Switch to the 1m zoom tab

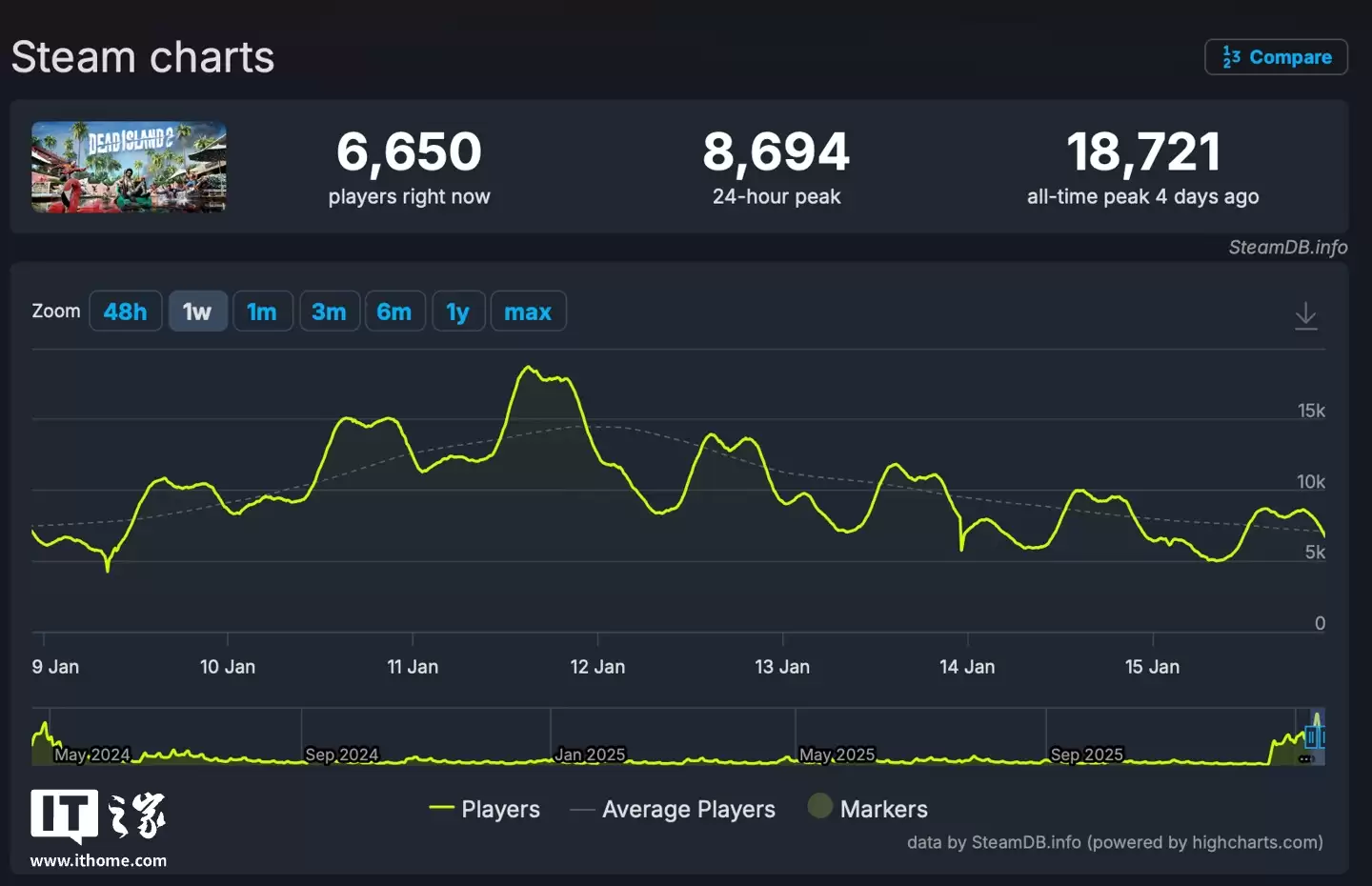(x=262, y=311)
